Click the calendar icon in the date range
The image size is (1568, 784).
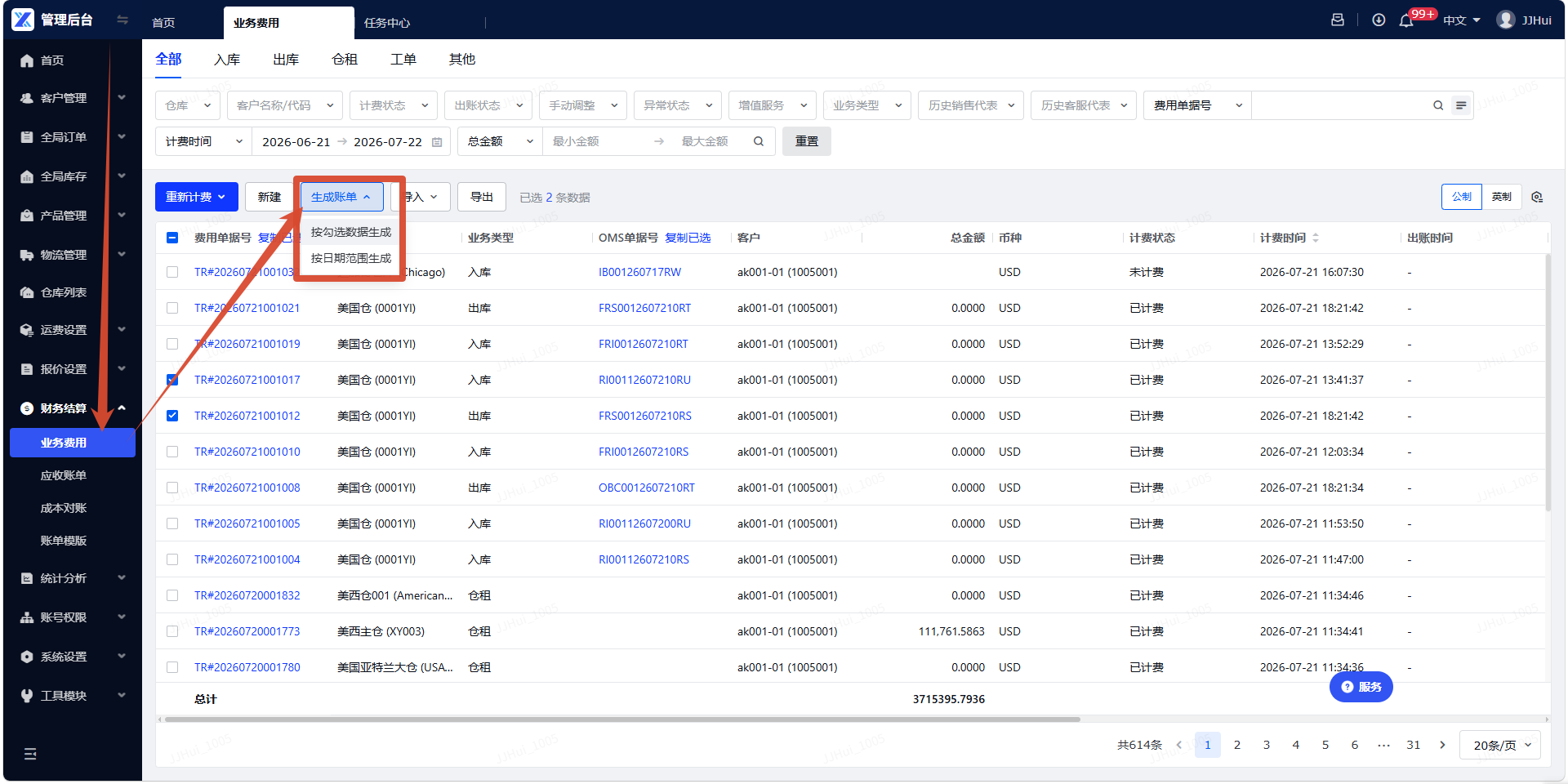pyautogui.click(x=437, y=142)
